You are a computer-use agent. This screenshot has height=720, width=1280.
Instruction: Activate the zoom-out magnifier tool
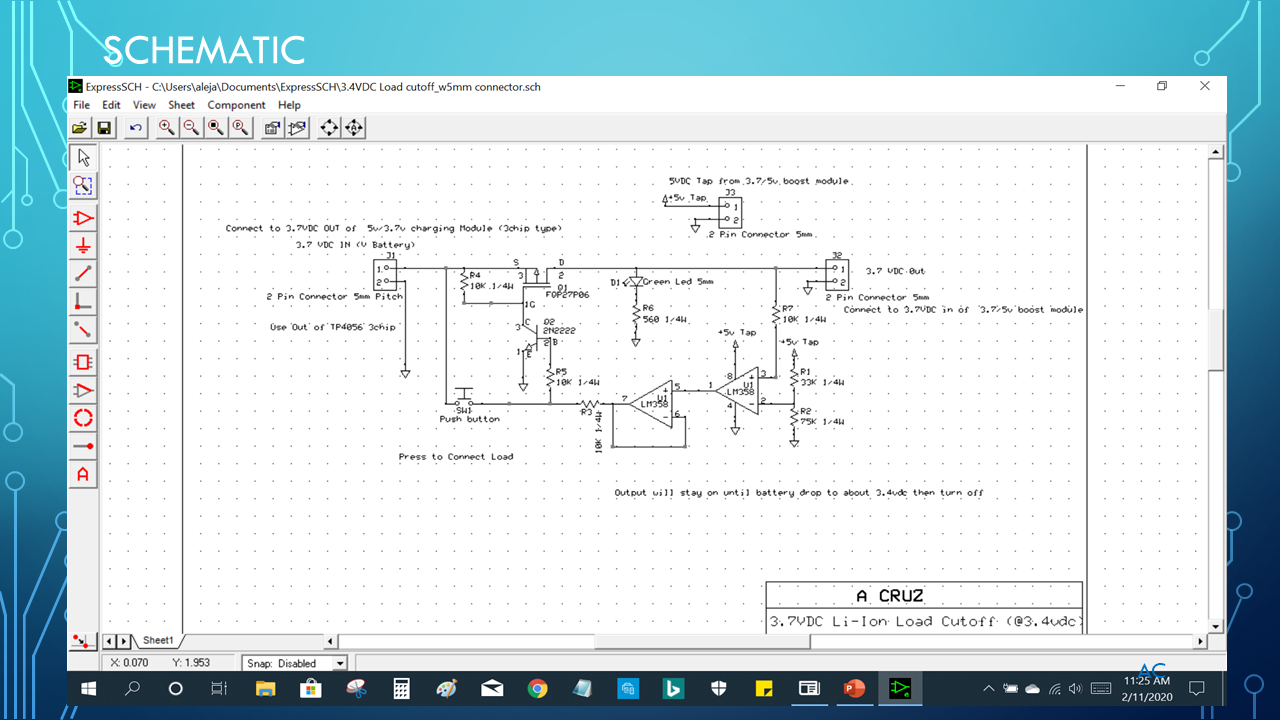click(190, 127)
